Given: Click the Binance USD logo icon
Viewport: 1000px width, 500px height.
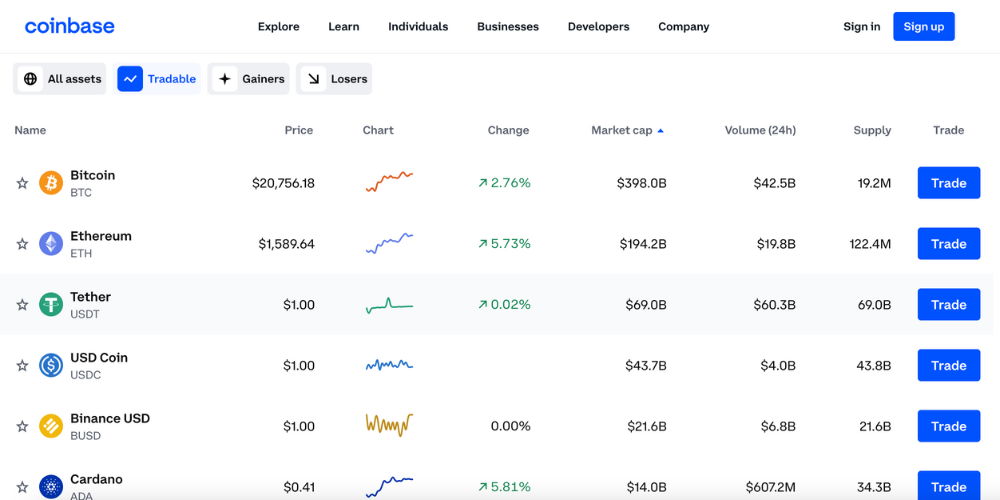Looking at the screenshot, I should [51, 426].
